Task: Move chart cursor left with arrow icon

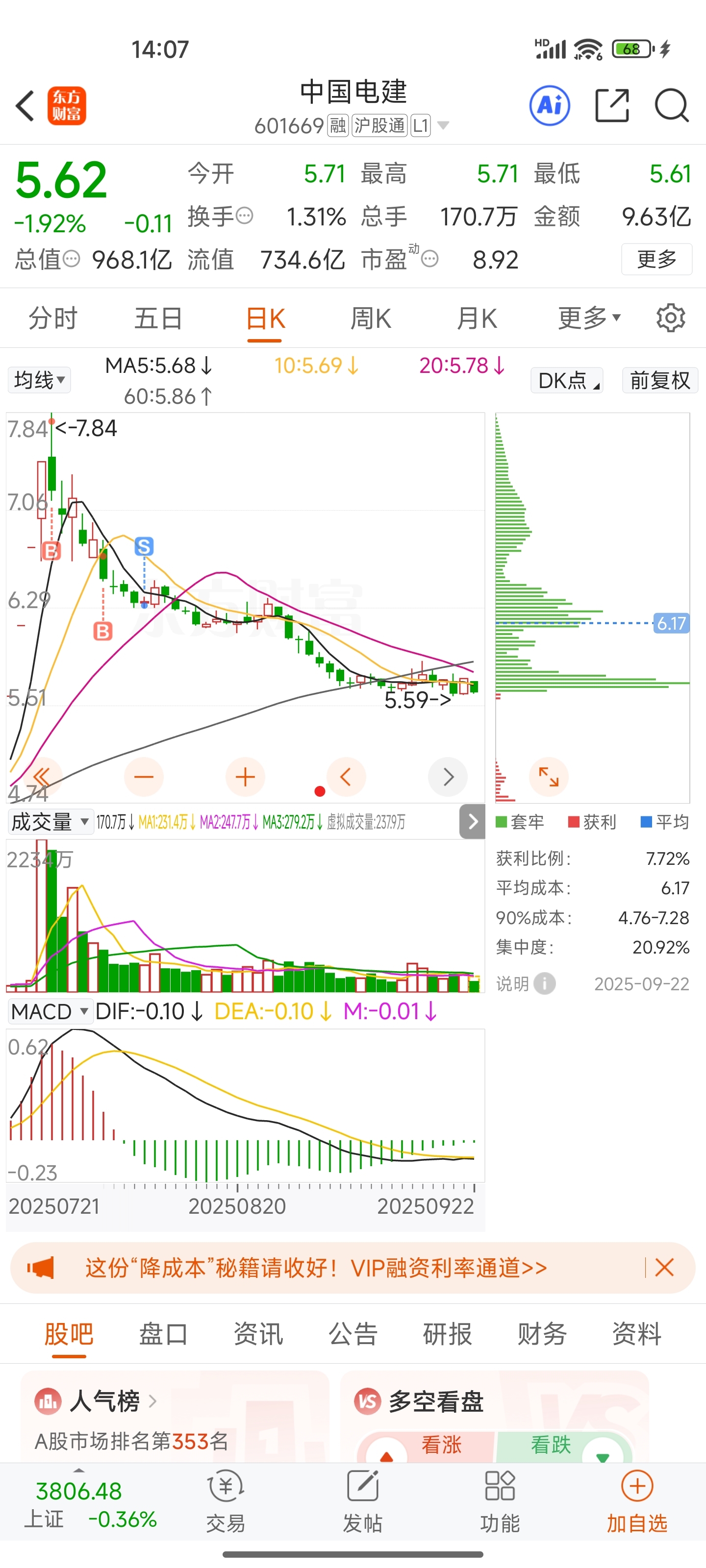Action: (x=346, y=777)
